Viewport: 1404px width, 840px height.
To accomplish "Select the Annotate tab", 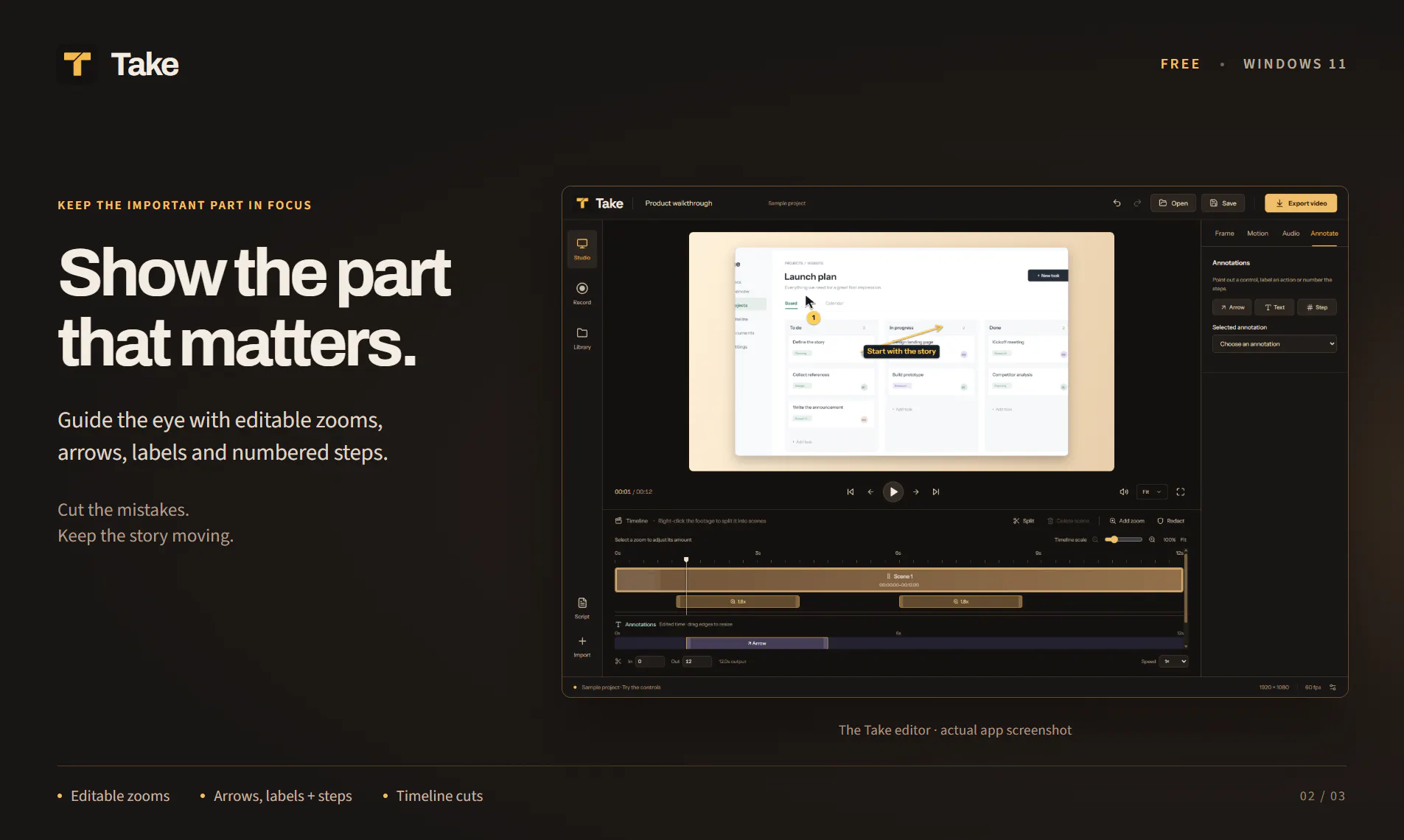I will coord(1324,234).
